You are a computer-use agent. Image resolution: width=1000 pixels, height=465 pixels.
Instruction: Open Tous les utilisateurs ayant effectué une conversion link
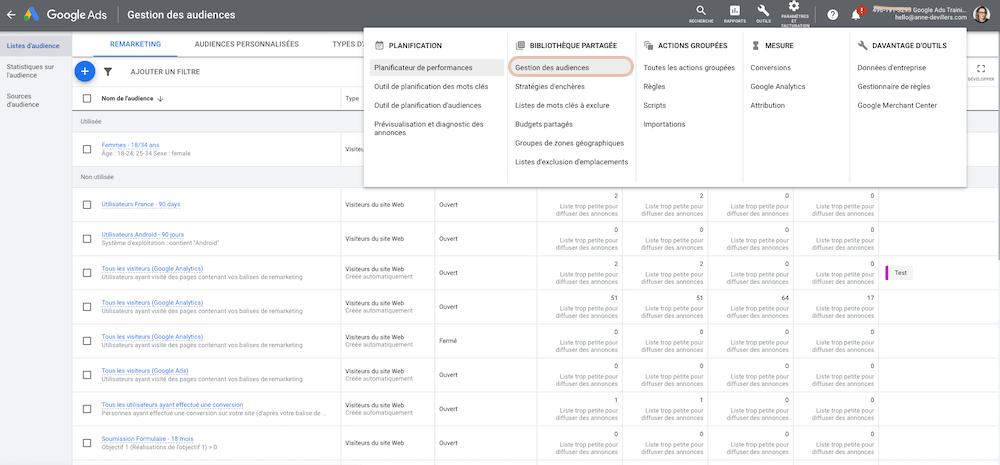tap(172, 404)
